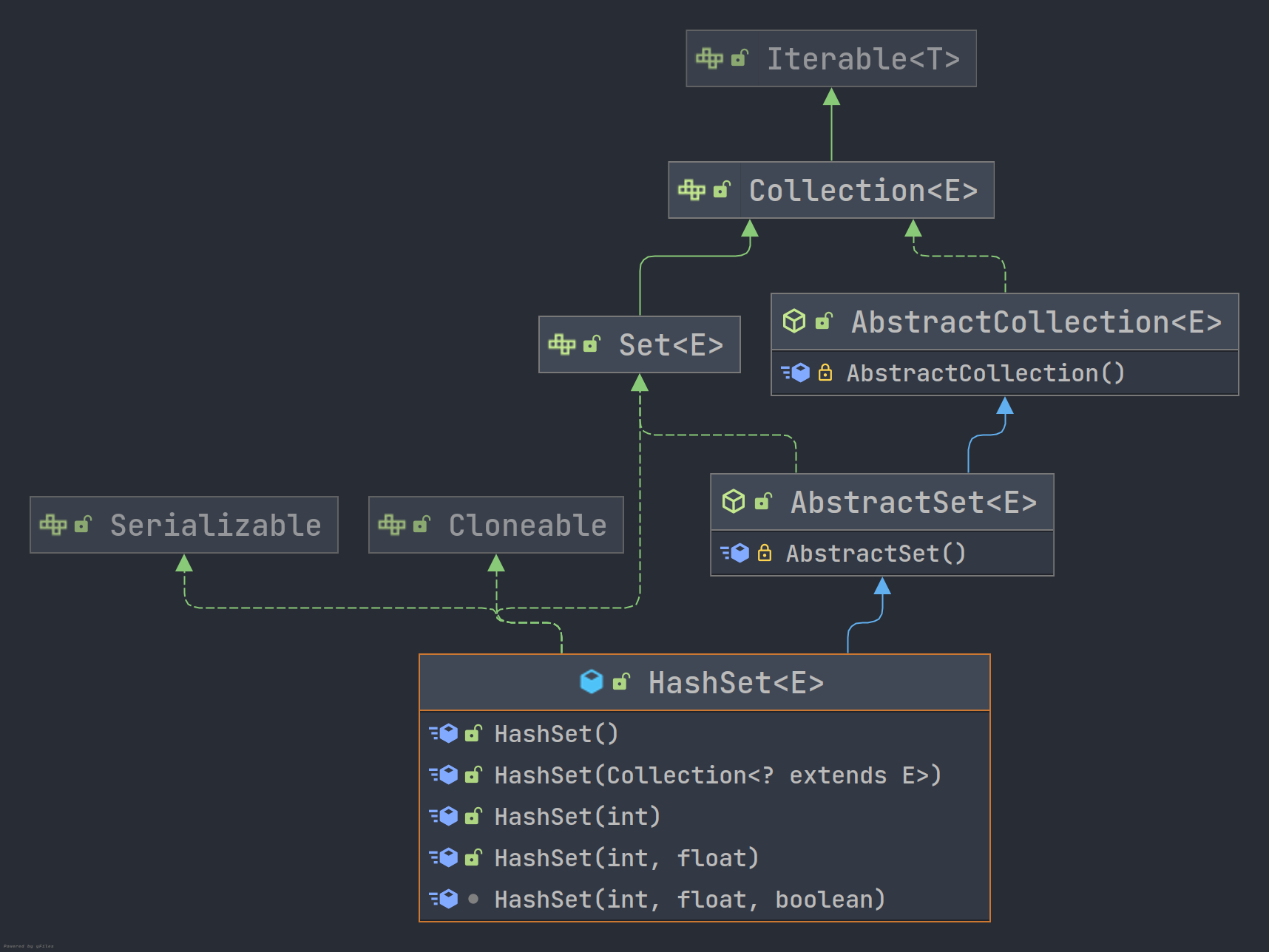Select the Set<E> interface node
The height and width of the screenshot is (952, 1269).
point(640,344)
